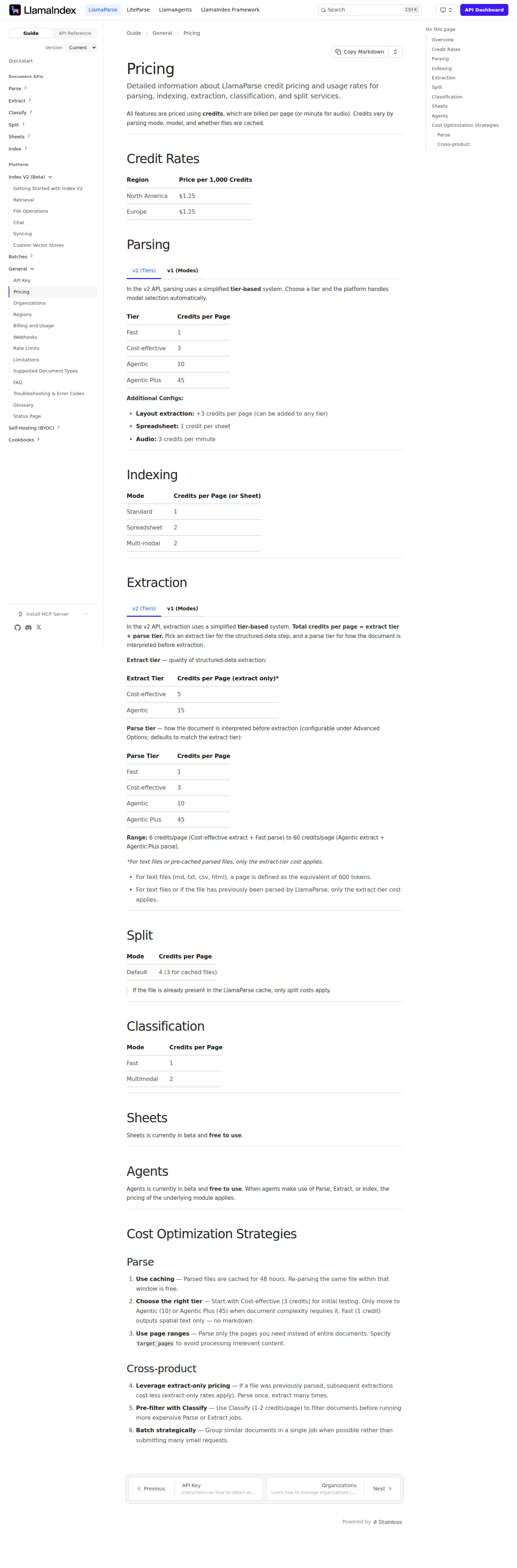The image size is (517, 1568).
Task: Switch to the API Reference toggle
Action: coord(75,33)
